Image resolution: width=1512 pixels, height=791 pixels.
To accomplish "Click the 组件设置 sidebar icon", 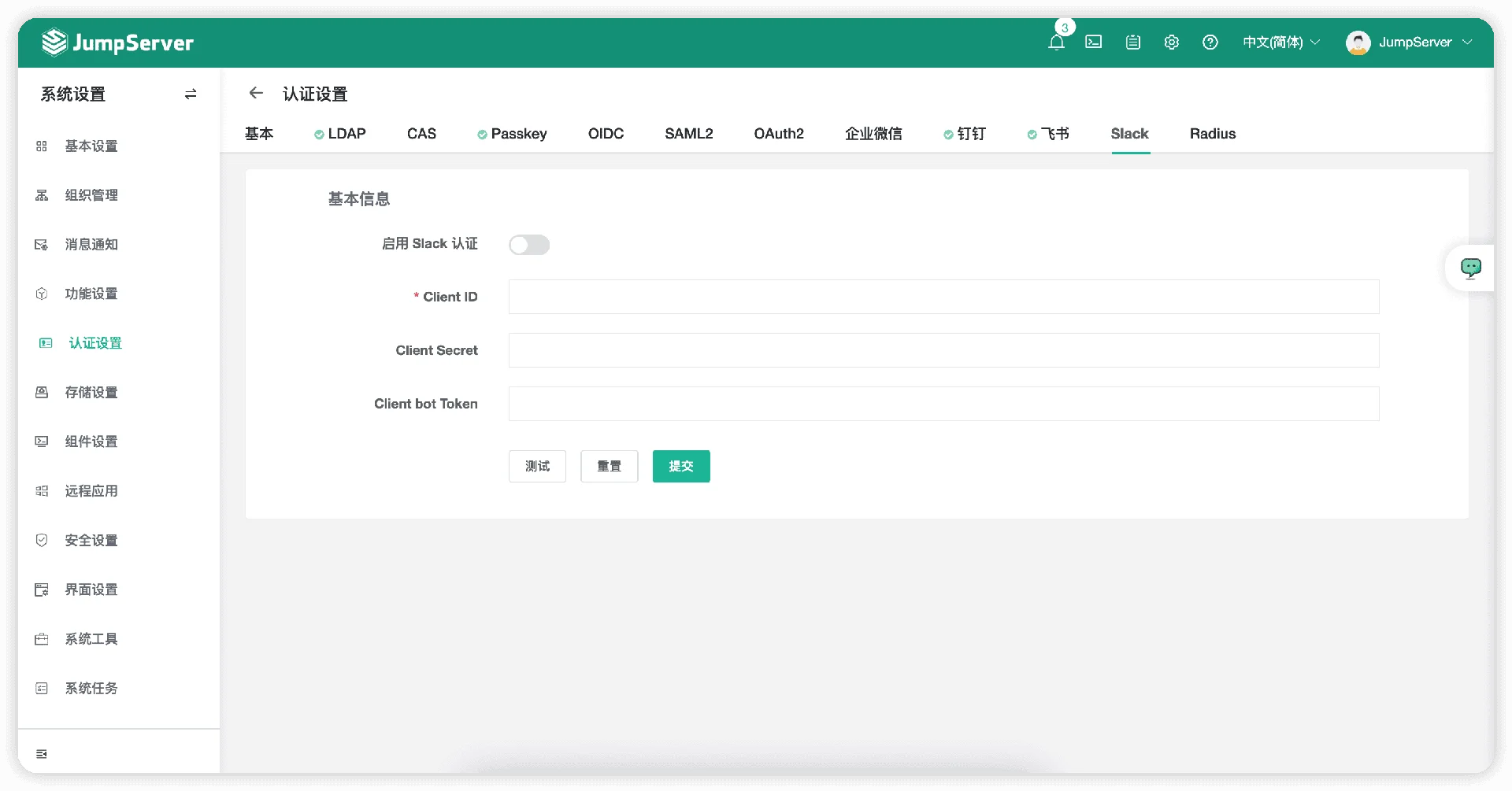I will 42,442.
